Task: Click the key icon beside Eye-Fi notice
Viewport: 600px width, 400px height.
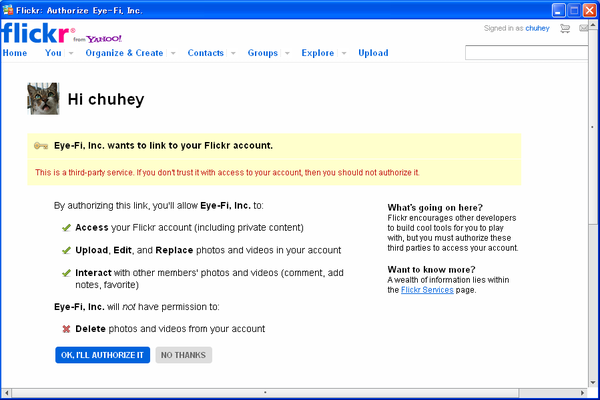Action: click(41, 146)
